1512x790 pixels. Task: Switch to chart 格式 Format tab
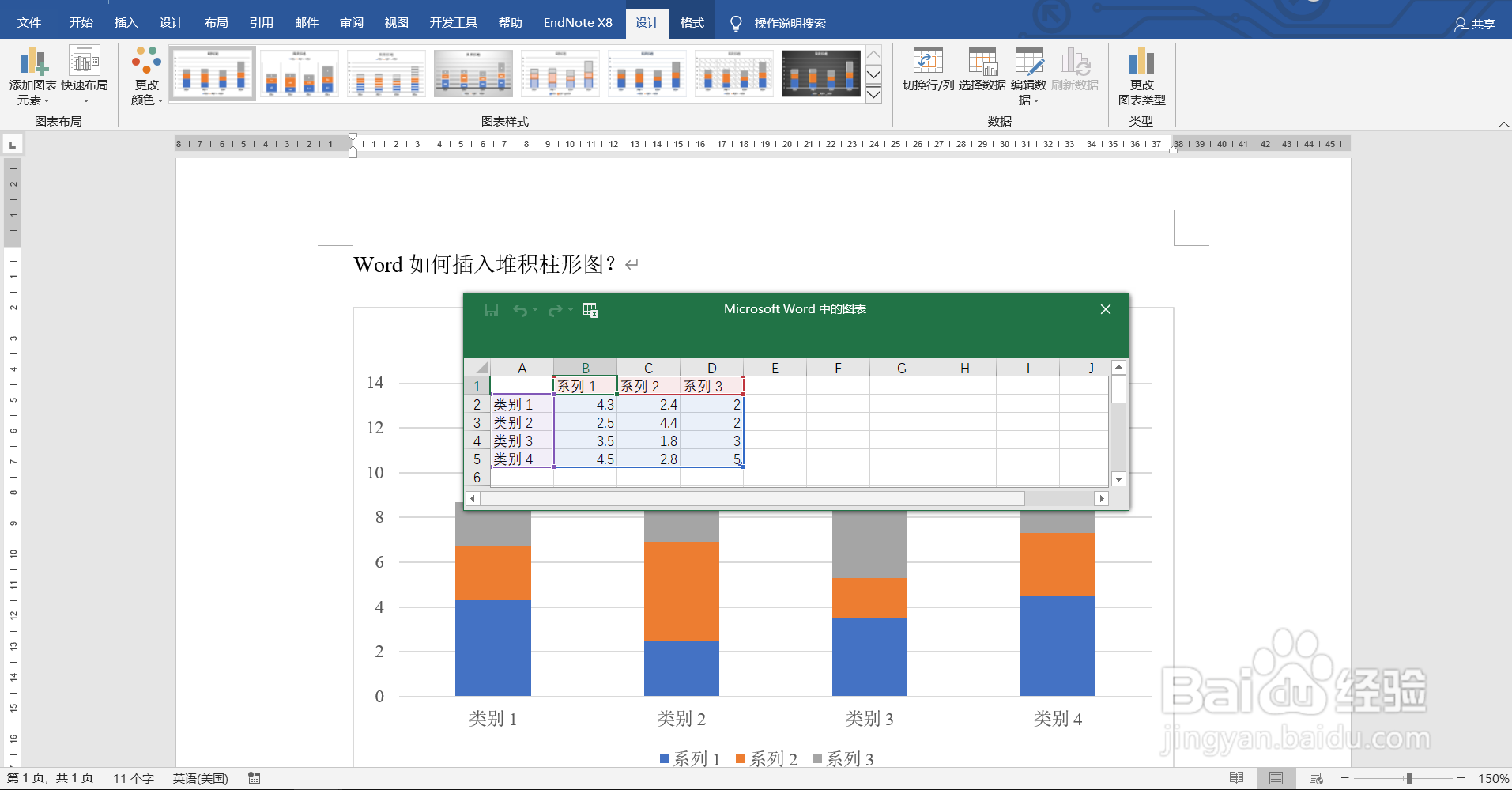(692, 23)
